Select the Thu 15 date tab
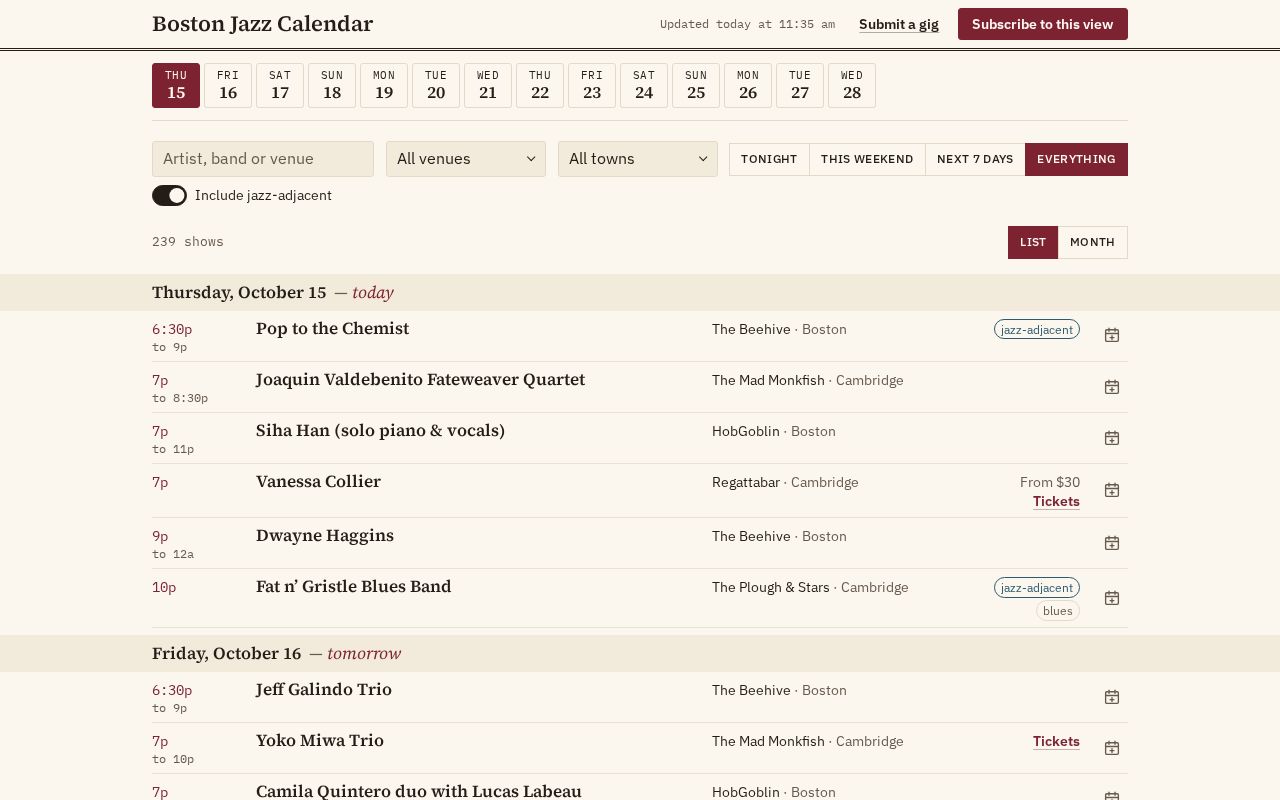The height and width of the screenshot is (800, 1280). 176,85
